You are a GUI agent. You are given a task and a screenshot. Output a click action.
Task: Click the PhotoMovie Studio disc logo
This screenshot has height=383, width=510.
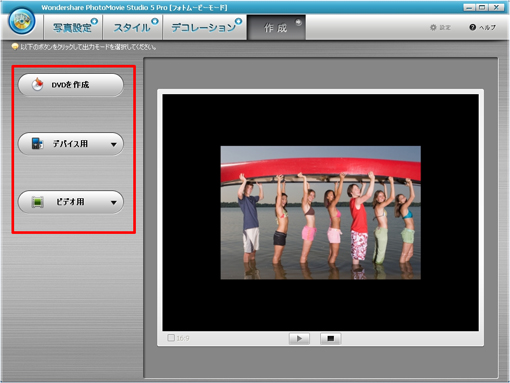(22, 21)
